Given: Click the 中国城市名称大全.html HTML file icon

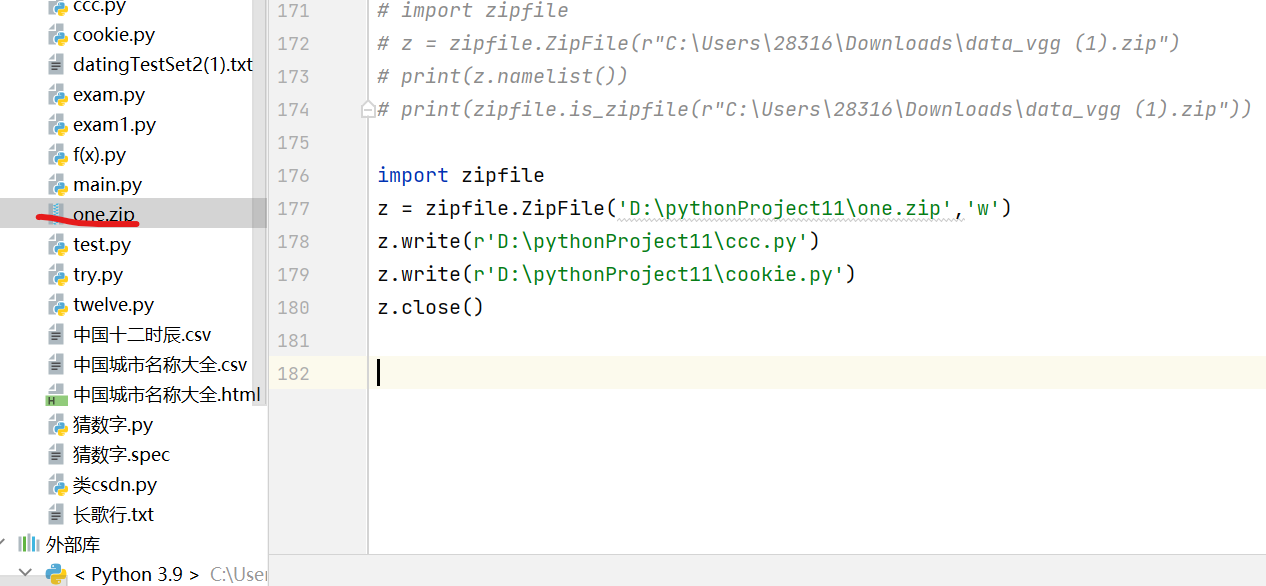Looking at the screenshot, I should (x=56, y=395).
